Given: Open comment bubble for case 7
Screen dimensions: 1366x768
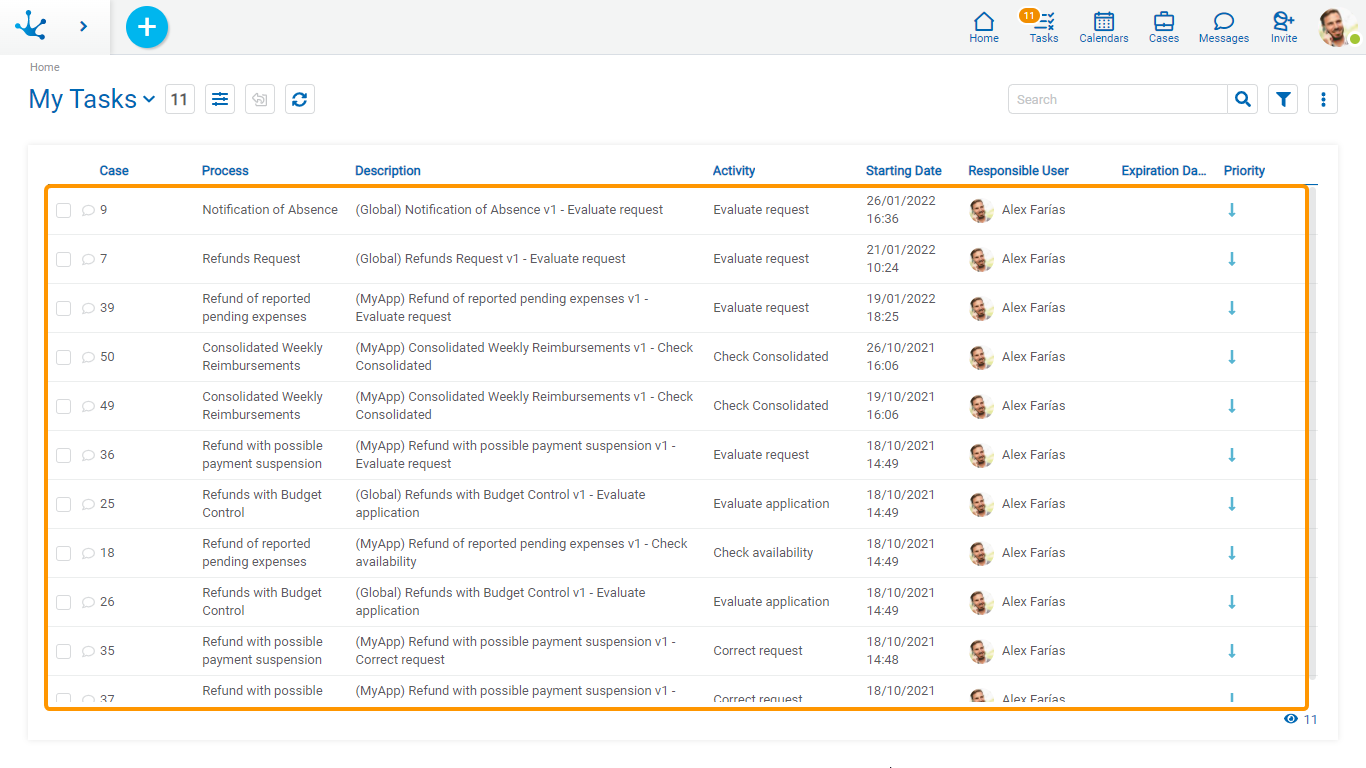Looking at the screenshot, I should coord(88,259).
